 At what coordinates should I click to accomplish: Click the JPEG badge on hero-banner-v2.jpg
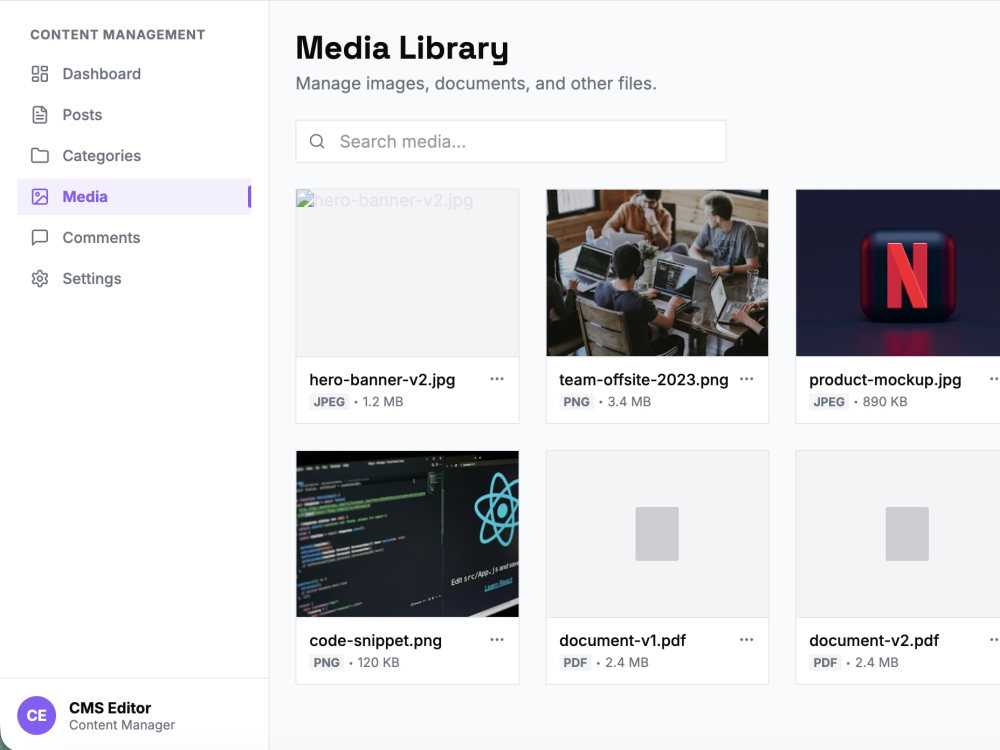[x=329, y=402]
